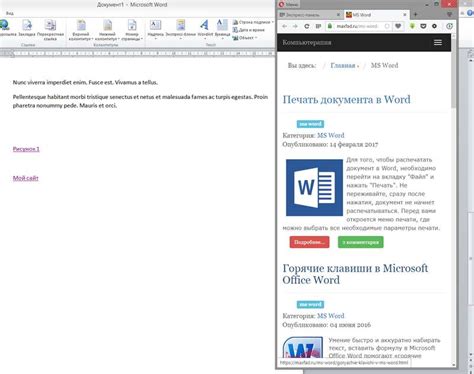This screenshot has width=474, height=374.
Task: Open article Горячие клавиши в Microsoft Office Word
Action: coord(355,274)
